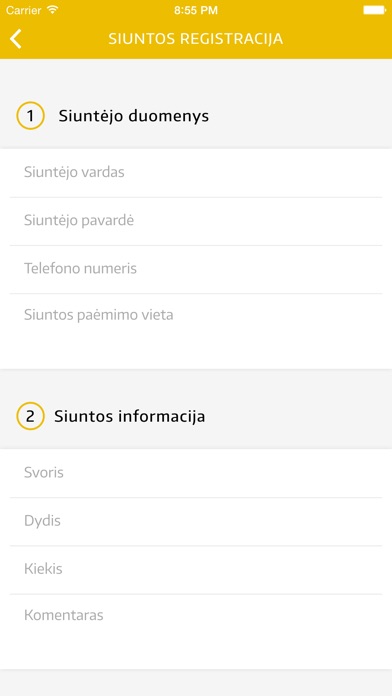Select the Svoris field

click(x=196, y=473)
